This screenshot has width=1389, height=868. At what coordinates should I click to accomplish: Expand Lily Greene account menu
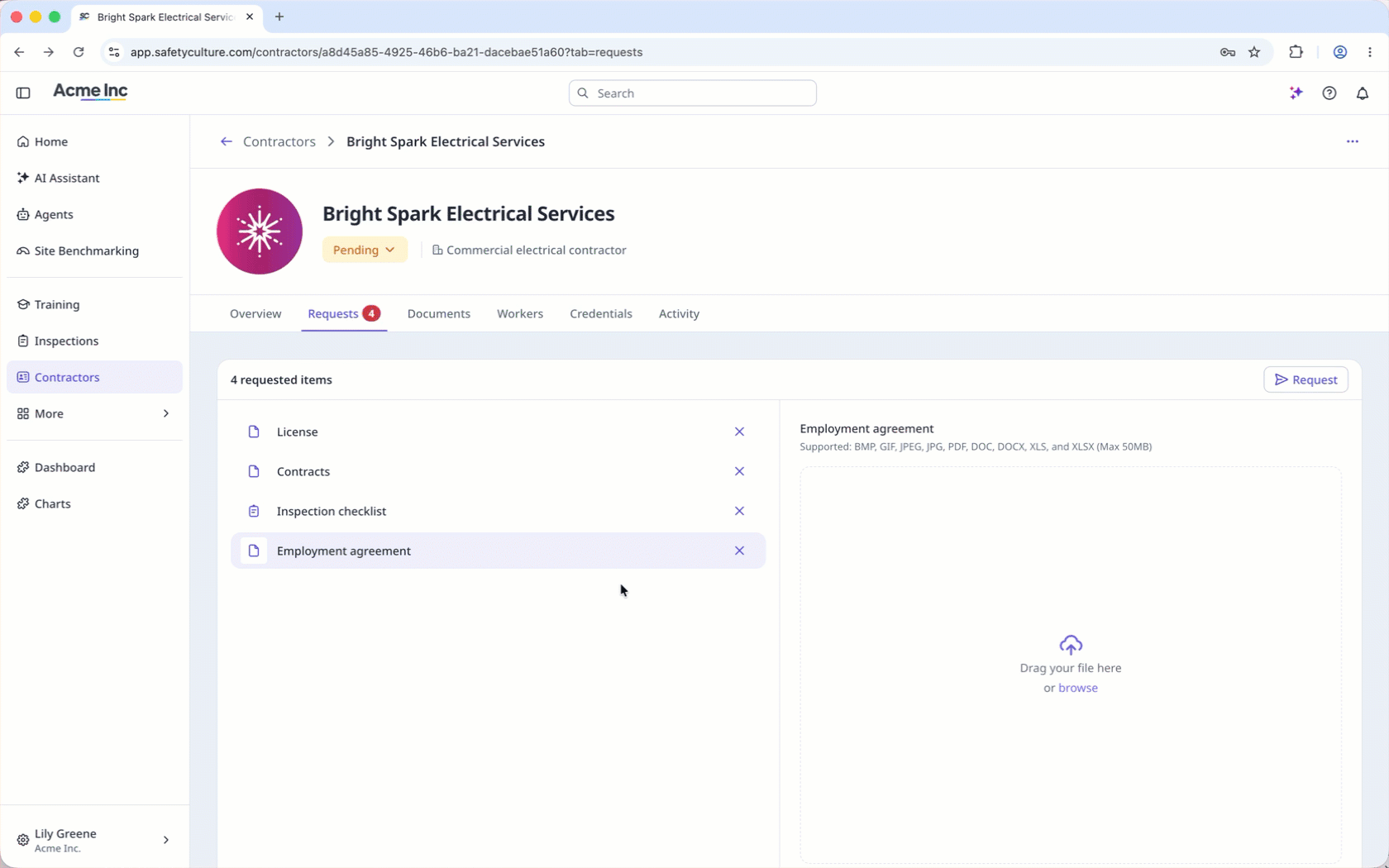pyautogui.click(x=94, y=840)
